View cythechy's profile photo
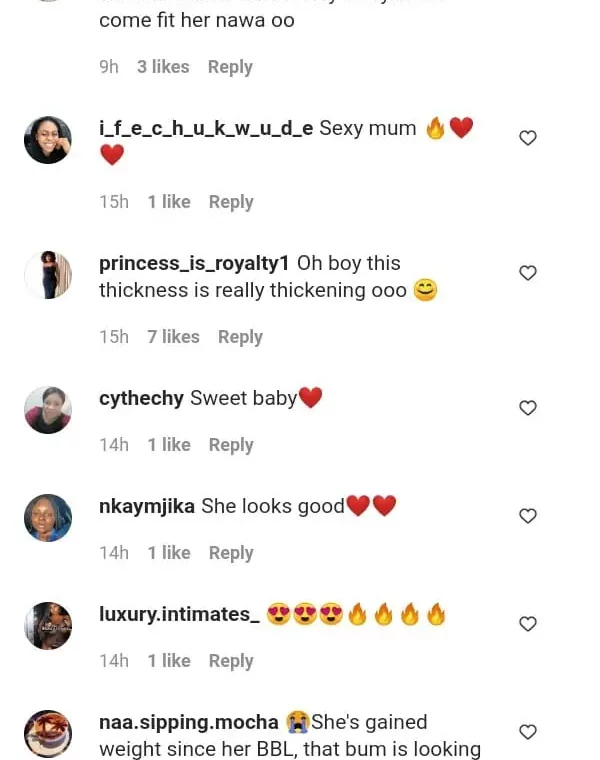 (48, 410)
